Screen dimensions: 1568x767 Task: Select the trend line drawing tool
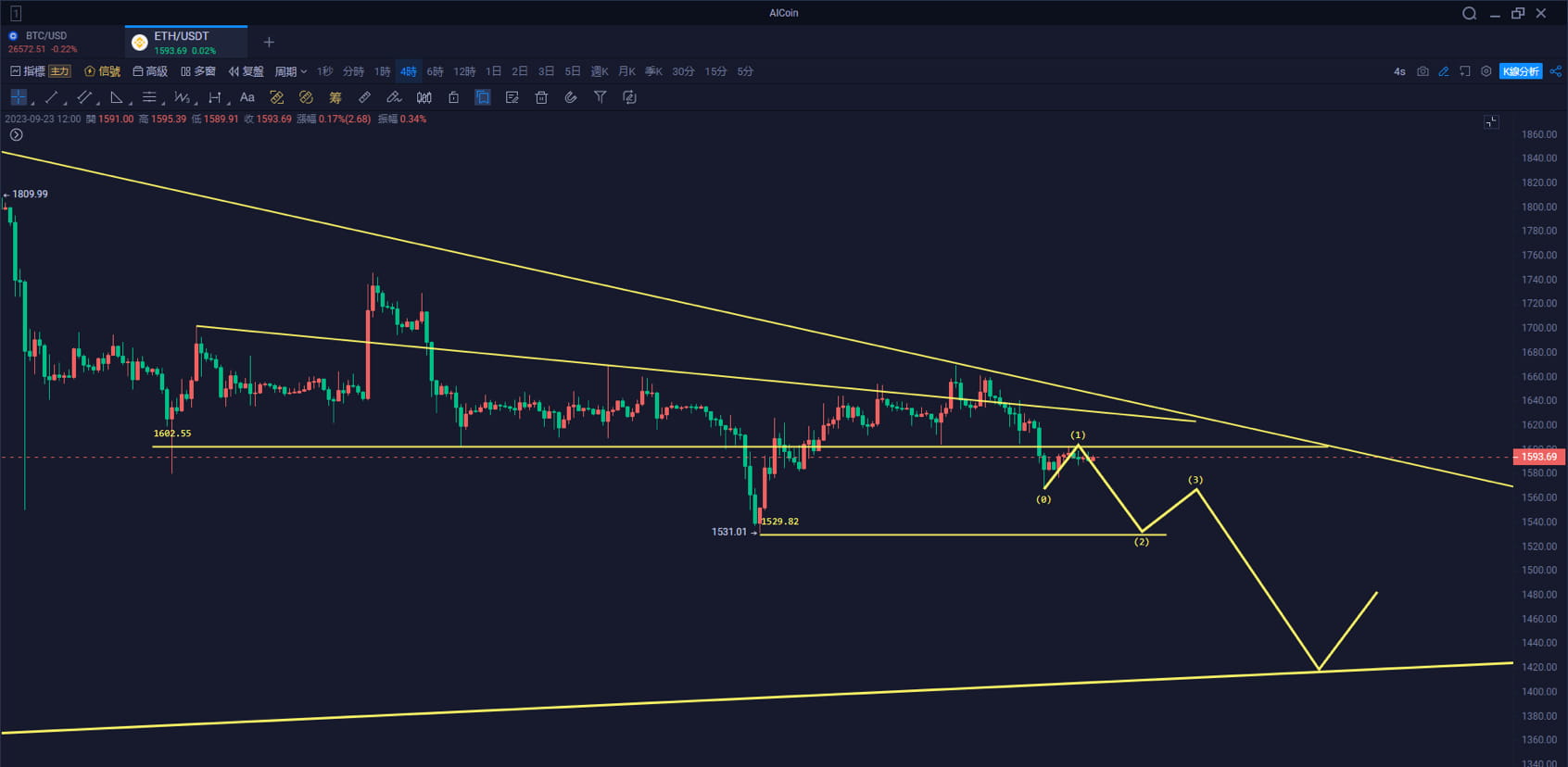(x=51, y=97)
